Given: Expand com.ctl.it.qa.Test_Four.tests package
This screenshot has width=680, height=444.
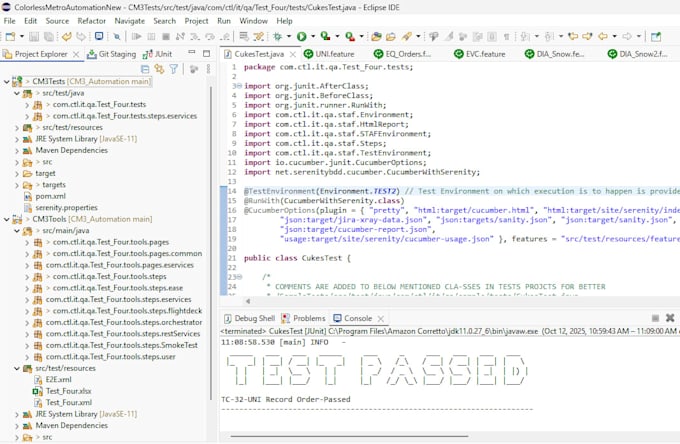Looking at the screenshot, I should [x=27, y=104].
